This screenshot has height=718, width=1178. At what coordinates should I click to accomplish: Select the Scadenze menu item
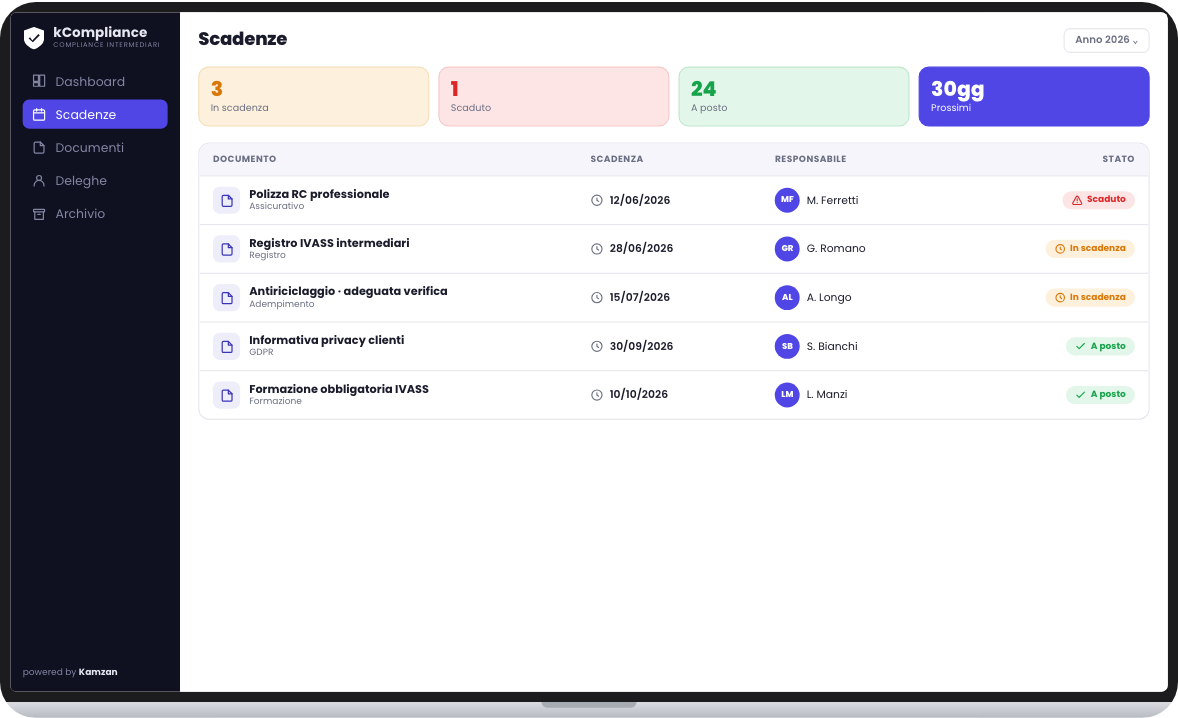point(95,114)
